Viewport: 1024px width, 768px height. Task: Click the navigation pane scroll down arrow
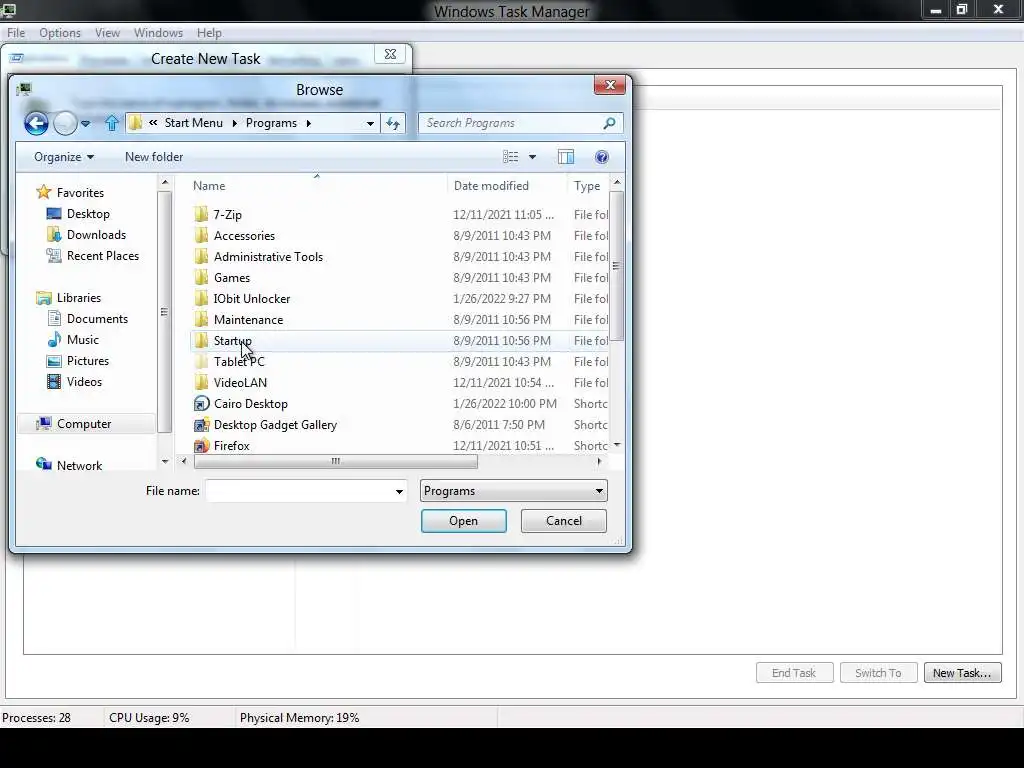165,461
